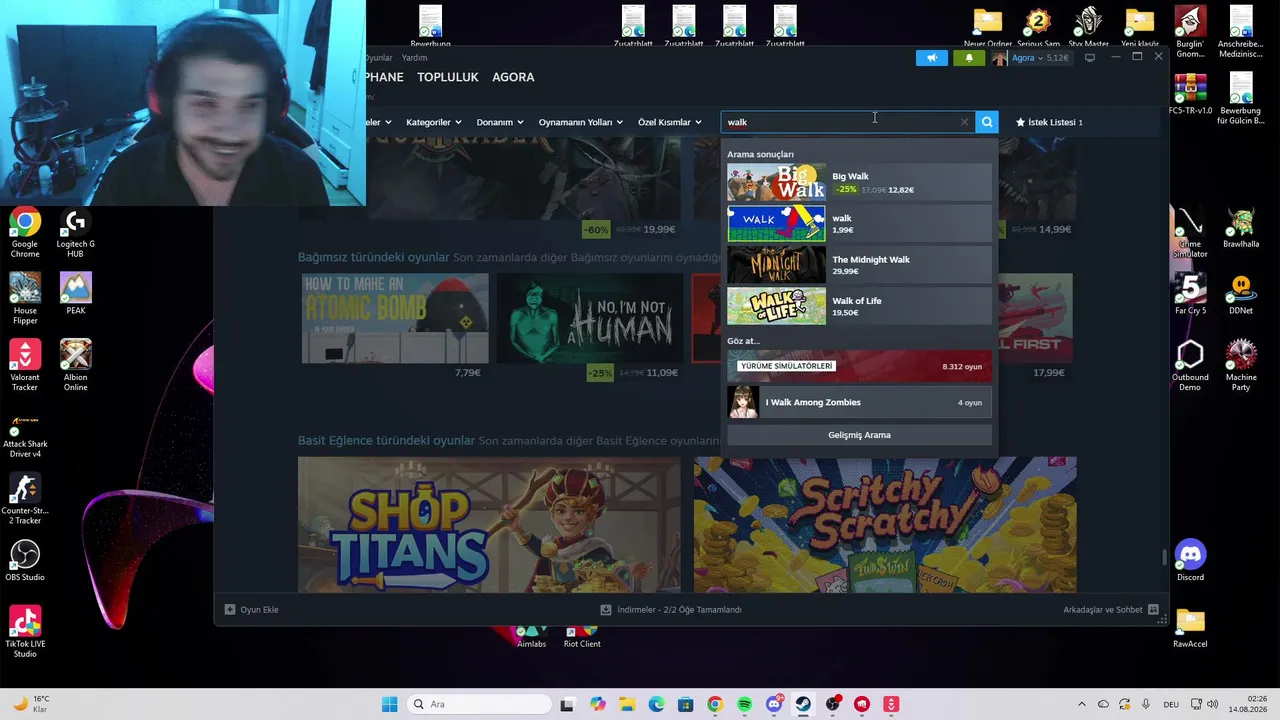Viewport: 1280px width, 720px height.
Task: Click Oyun Ekle add game button
Action: (252, 609)
